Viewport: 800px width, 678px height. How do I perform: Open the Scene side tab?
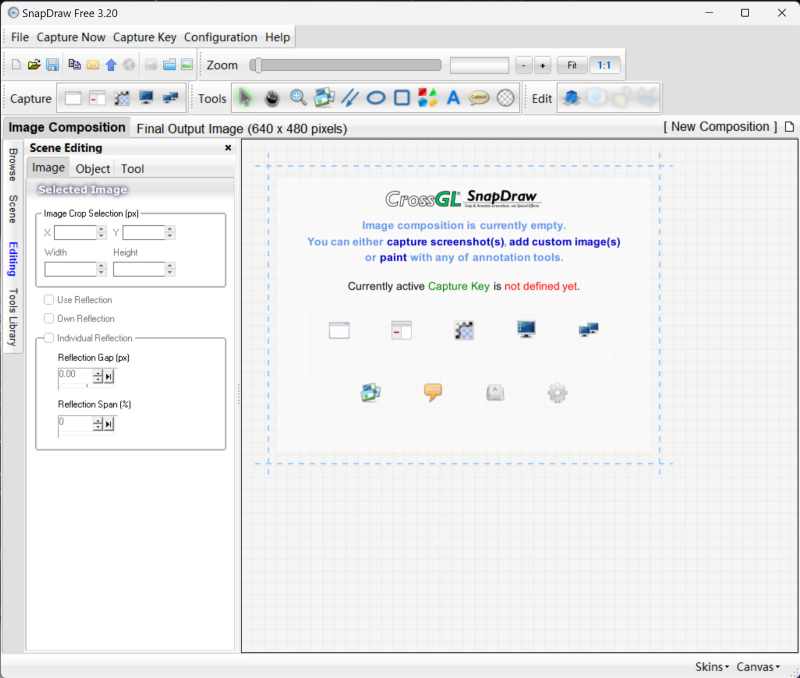click(x=13, y=209)
